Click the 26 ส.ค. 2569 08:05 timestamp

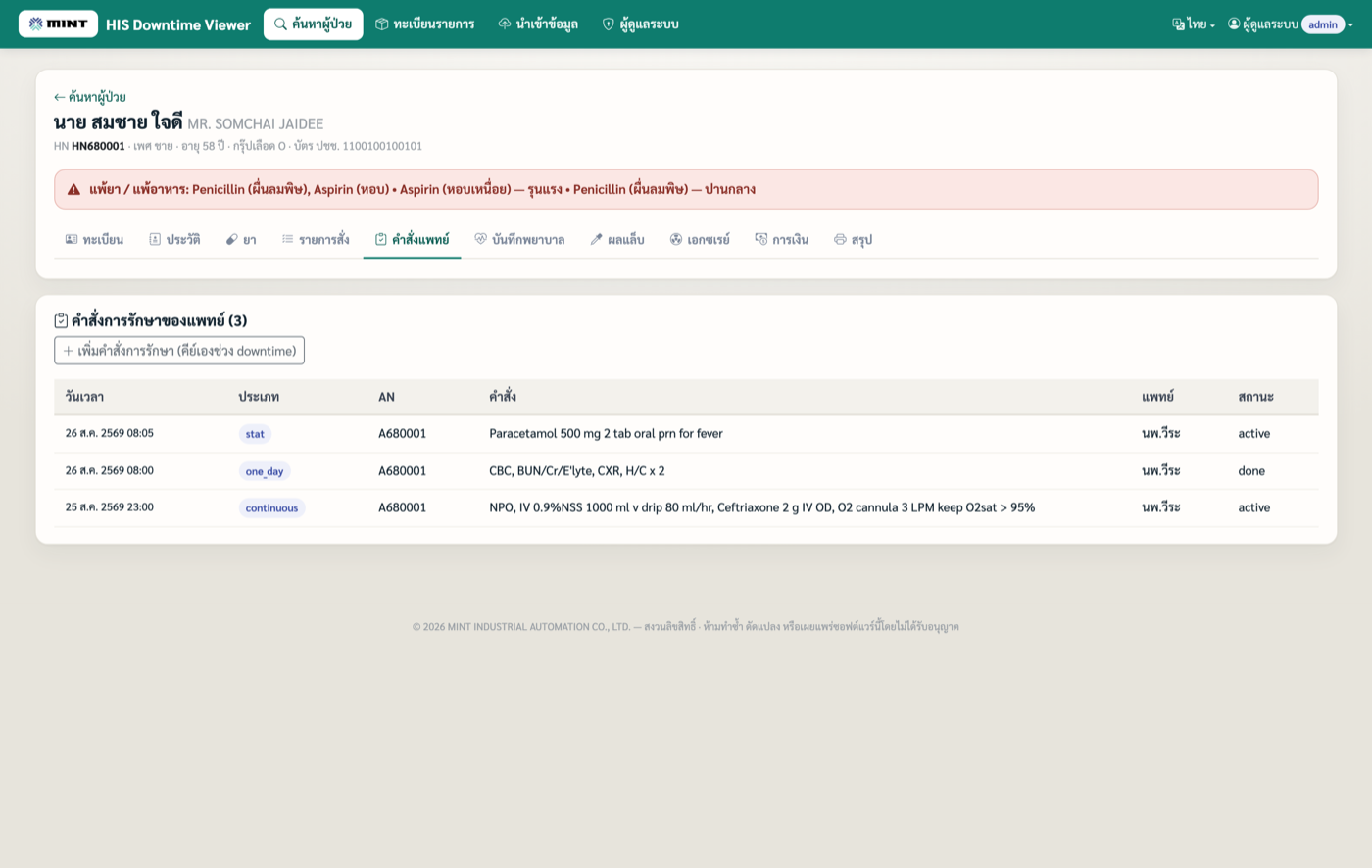coord(110,433)
